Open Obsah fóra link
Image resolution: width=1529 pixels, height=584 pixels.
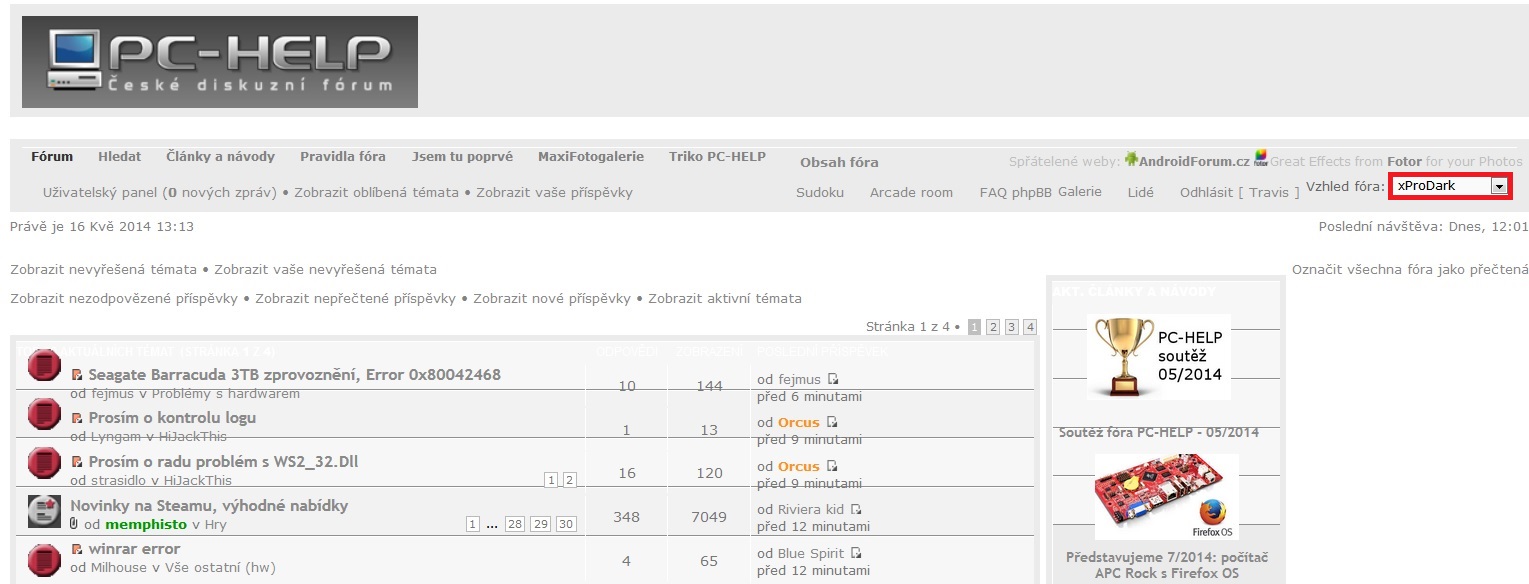pyautogui.click(x=839, y=162)
